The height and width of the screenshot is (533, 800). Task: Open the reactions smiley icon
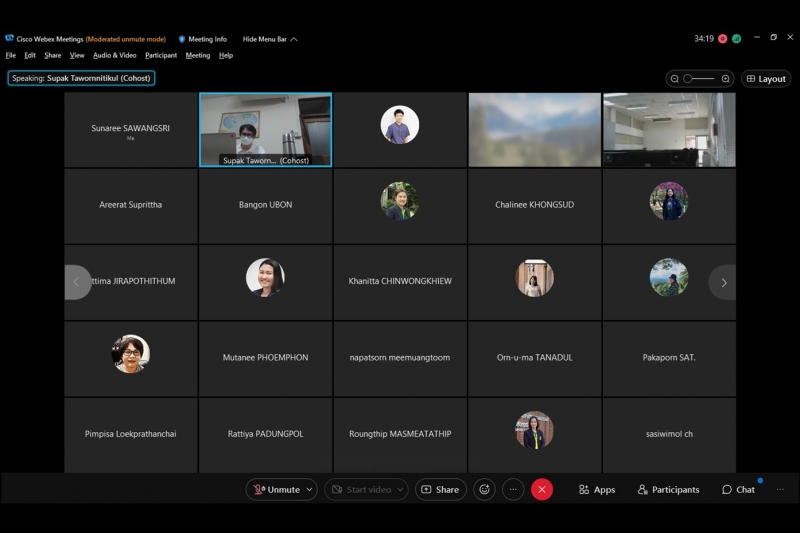click(485, 489)
